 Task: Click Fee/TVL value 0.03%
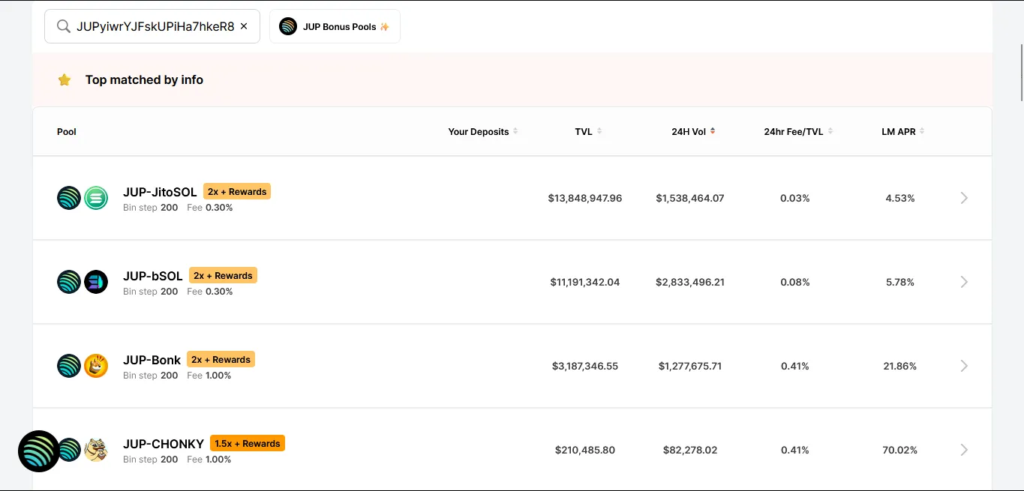795,198
